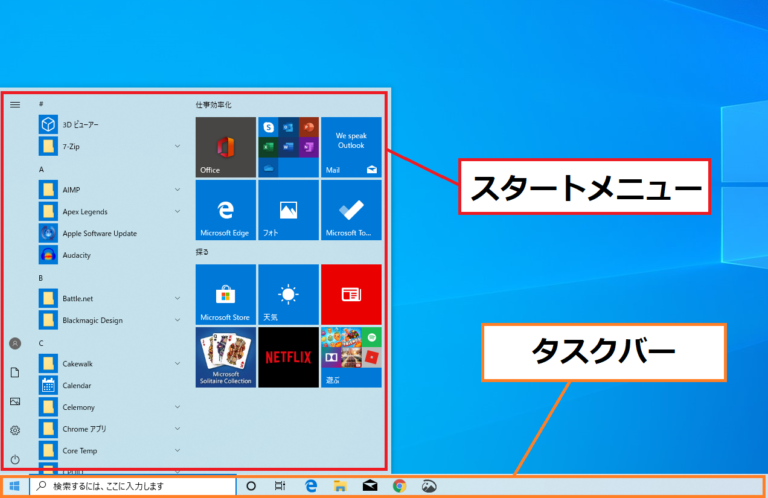This screenshot has height=498, width=768.
Task: Launch Apple Software Update
Action: tap(110, 233)
